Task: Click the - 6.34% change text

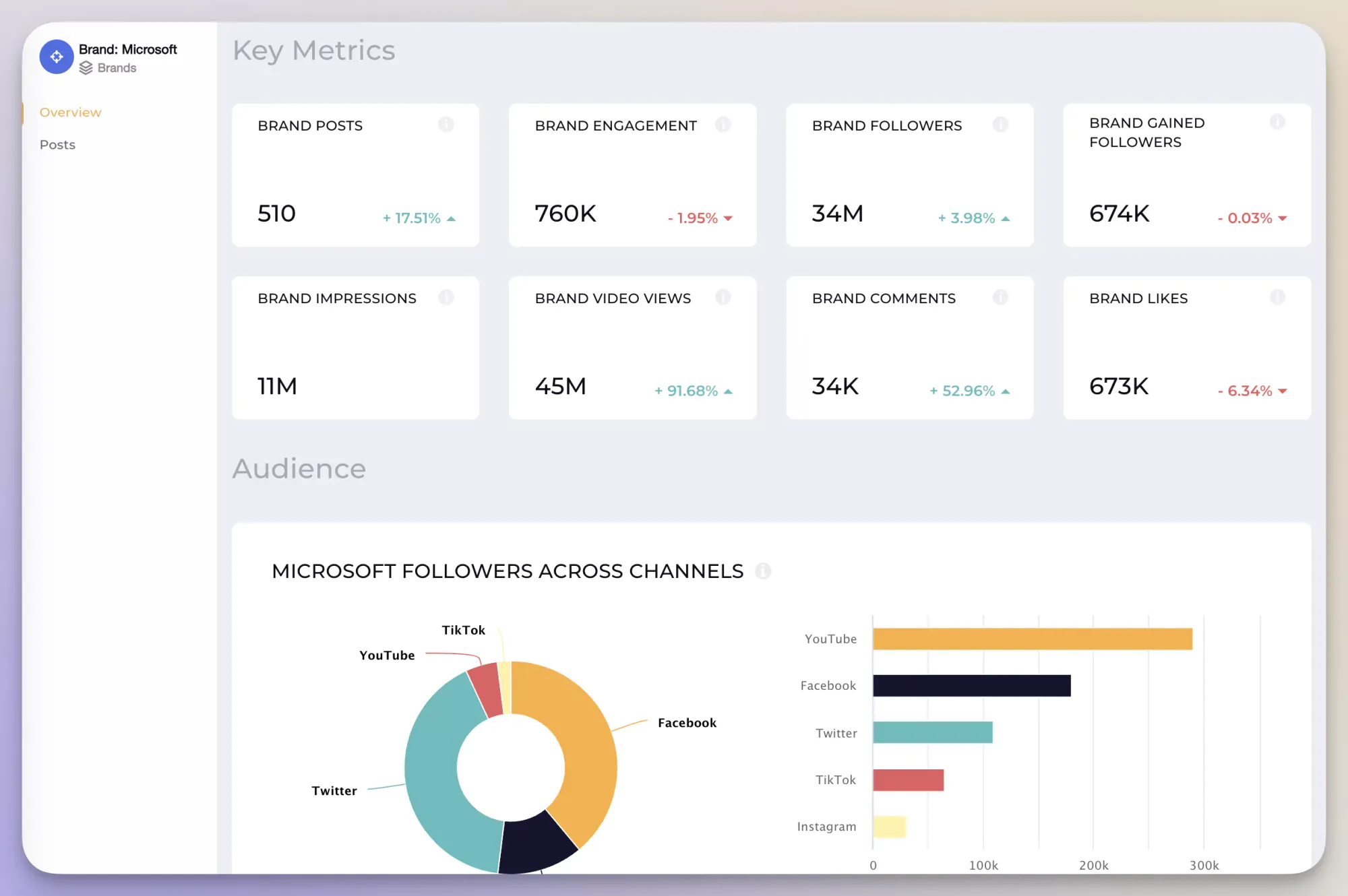Action: [1245, 391]
